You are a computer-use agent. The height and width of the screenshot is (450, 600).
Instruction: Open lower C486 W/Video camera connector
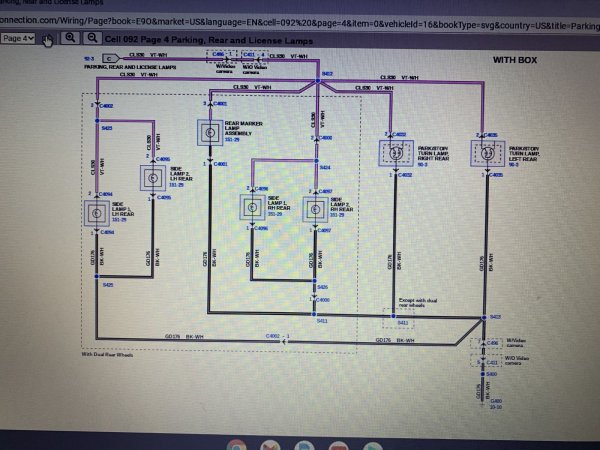point(492,343)
